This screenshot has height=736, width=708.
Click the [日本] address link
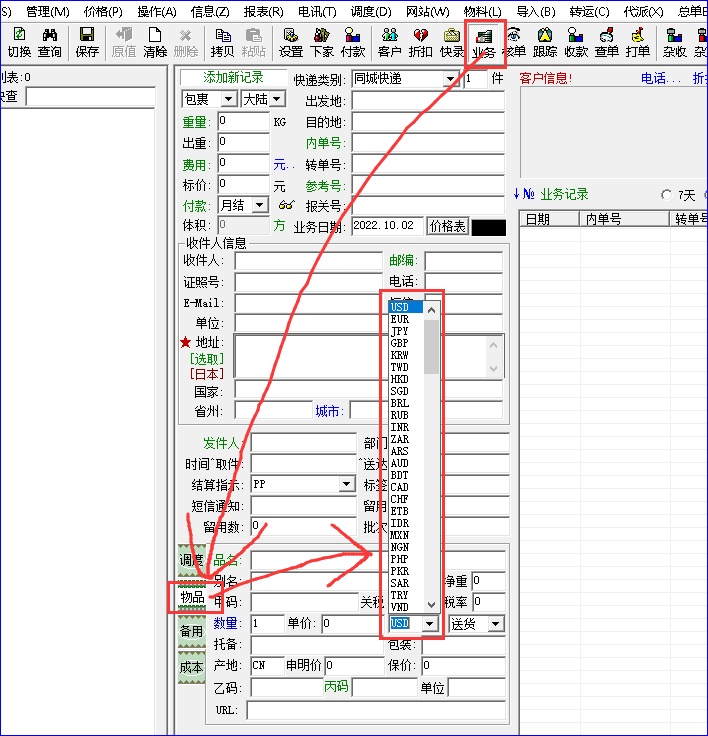207,374
